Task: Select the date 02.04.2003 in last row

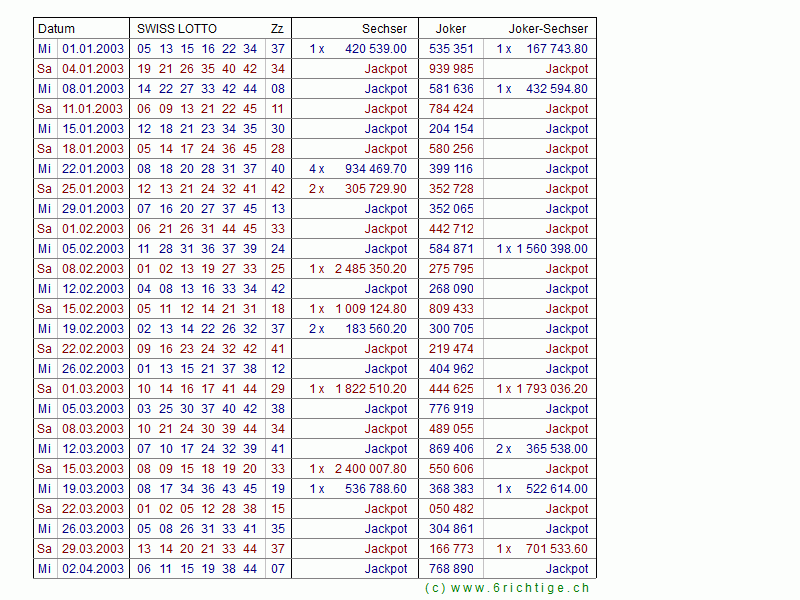Action: [93, 569]
